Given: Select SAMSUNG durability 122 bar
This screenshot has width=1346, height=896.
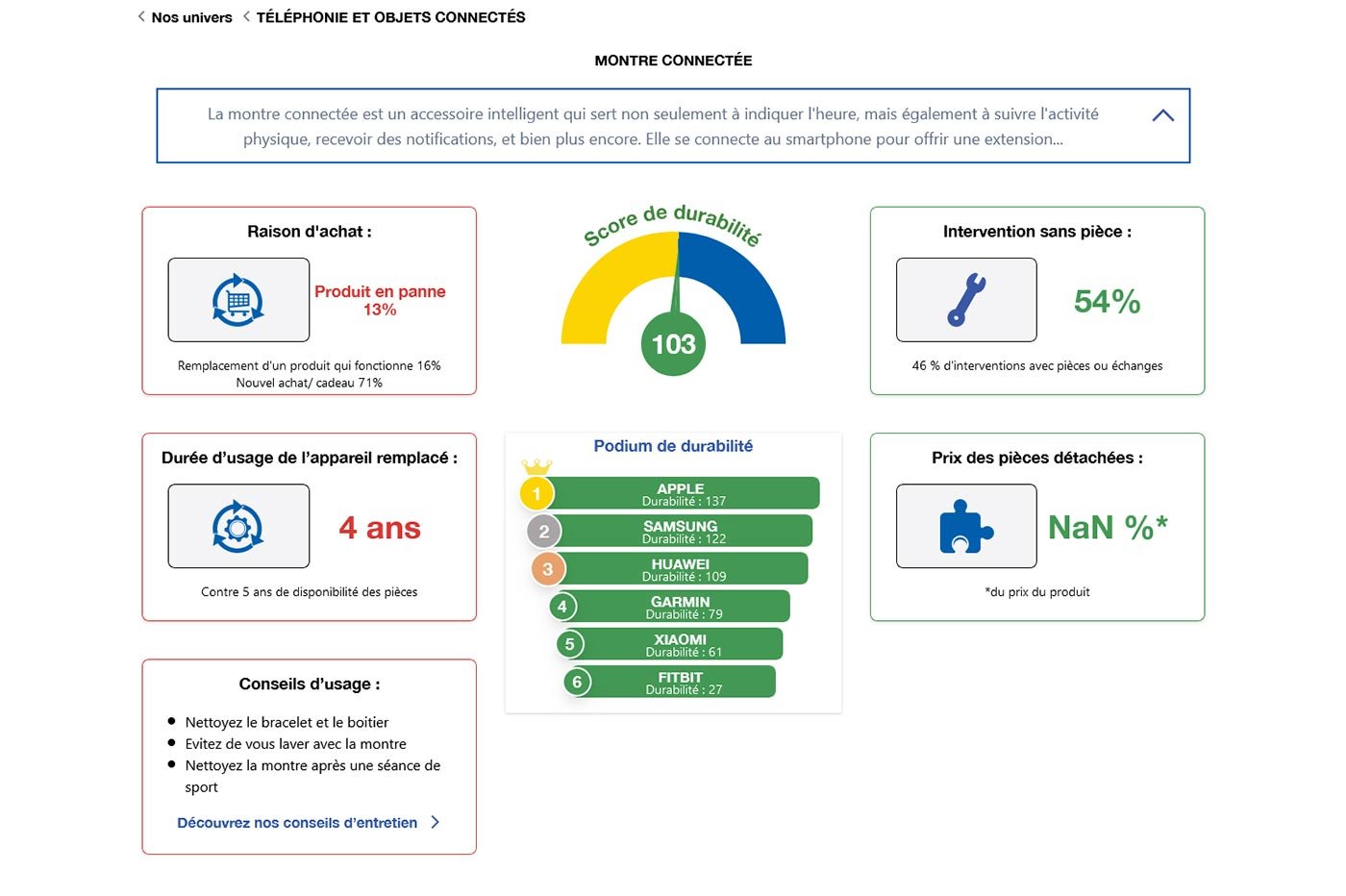Looking at the screenshot, I should coord(680,531).
